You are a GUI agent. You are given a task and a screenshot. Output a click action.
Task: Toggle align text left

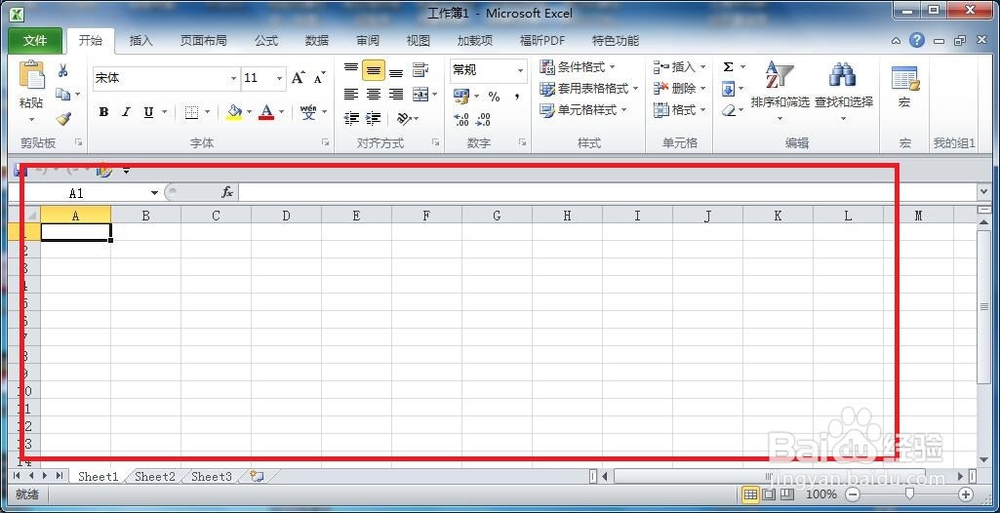point(351,94)
